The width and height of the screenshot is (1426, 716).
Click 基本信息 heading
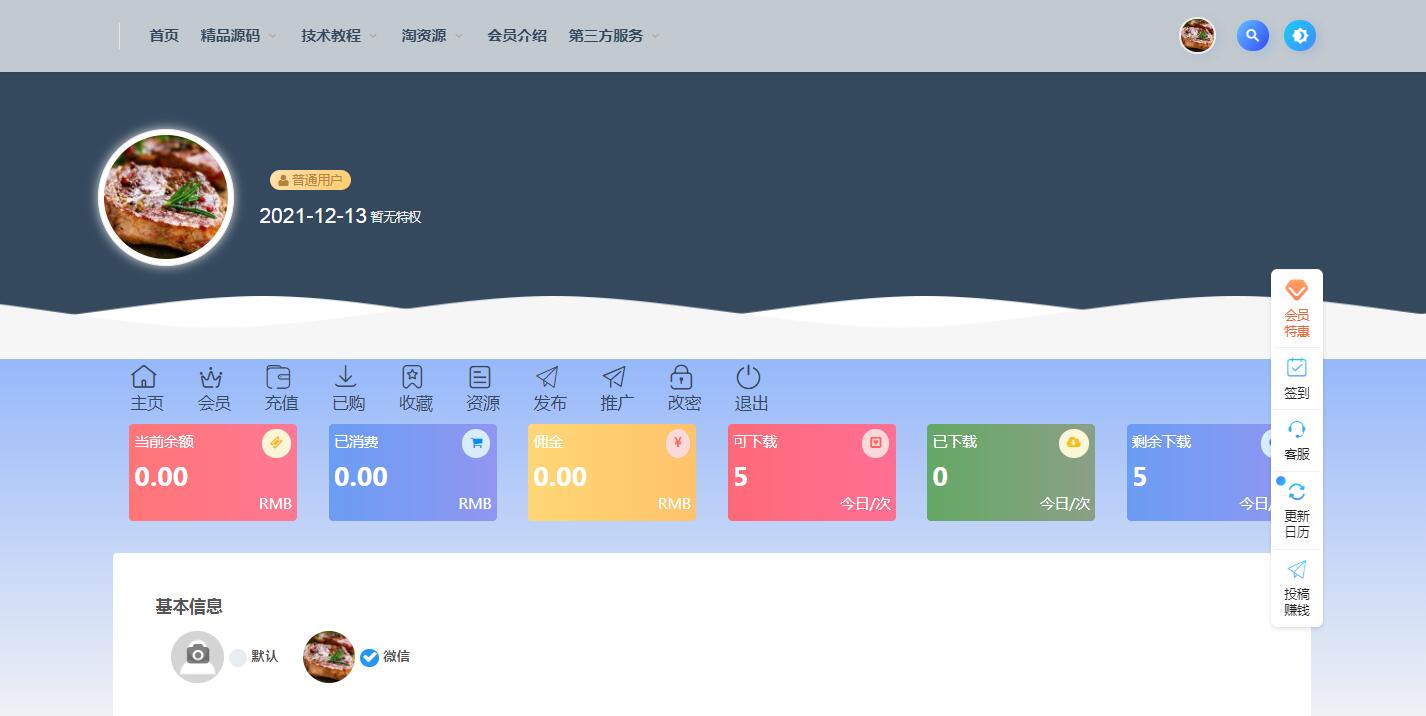tap(189, 606)
